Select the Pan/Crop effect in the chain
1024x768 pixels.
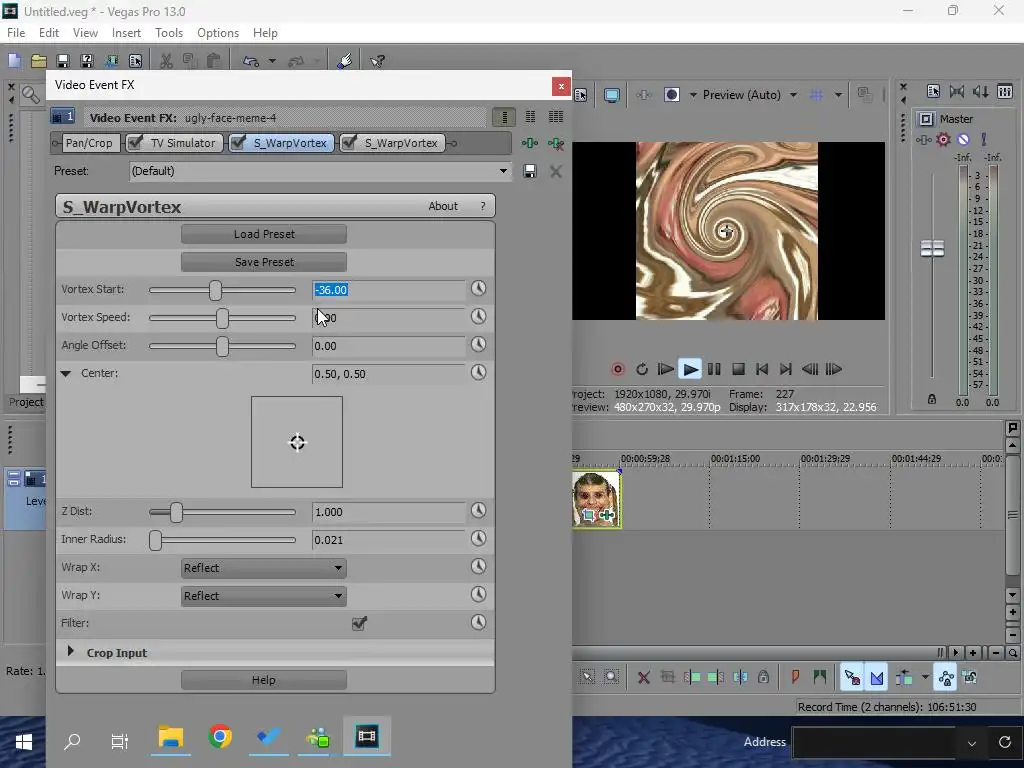click(89, 142)
